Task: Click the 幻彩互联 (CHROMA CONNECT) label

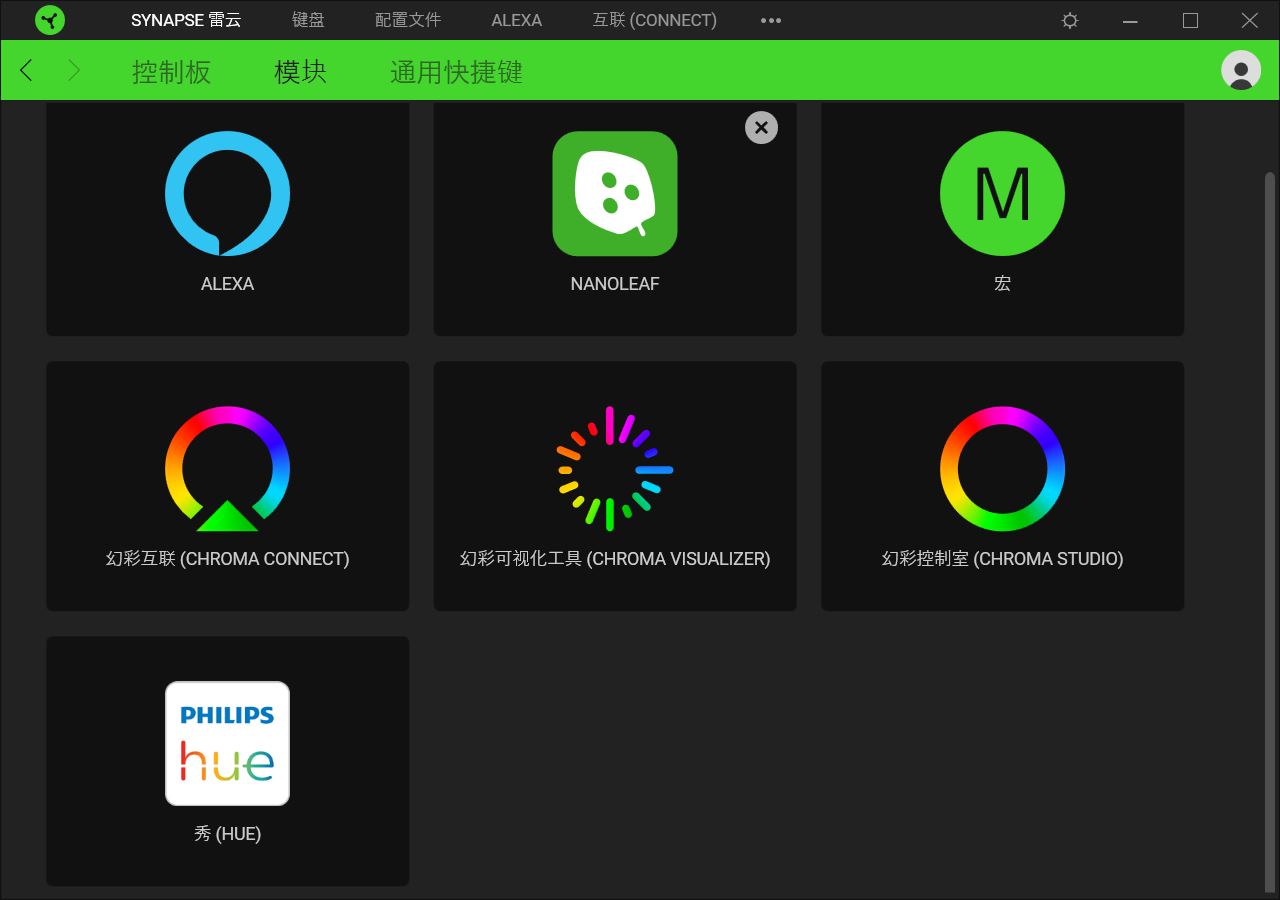Action: tap(228, 559)
